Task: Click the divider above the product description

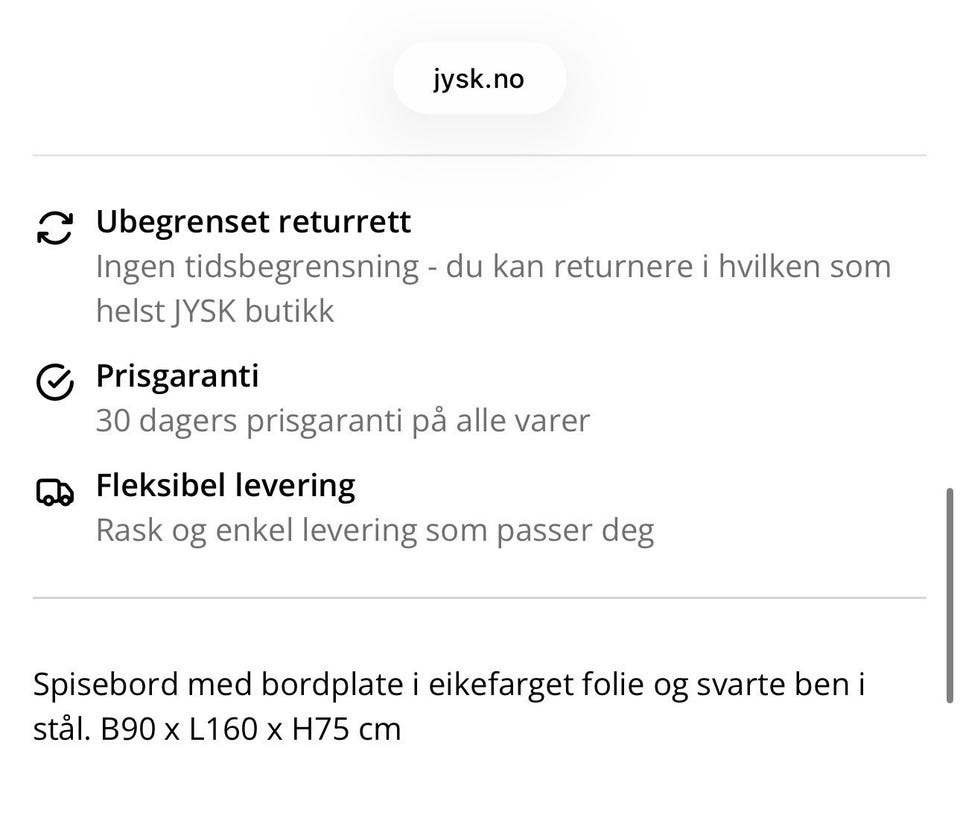Action: click(x=478, y=598)
